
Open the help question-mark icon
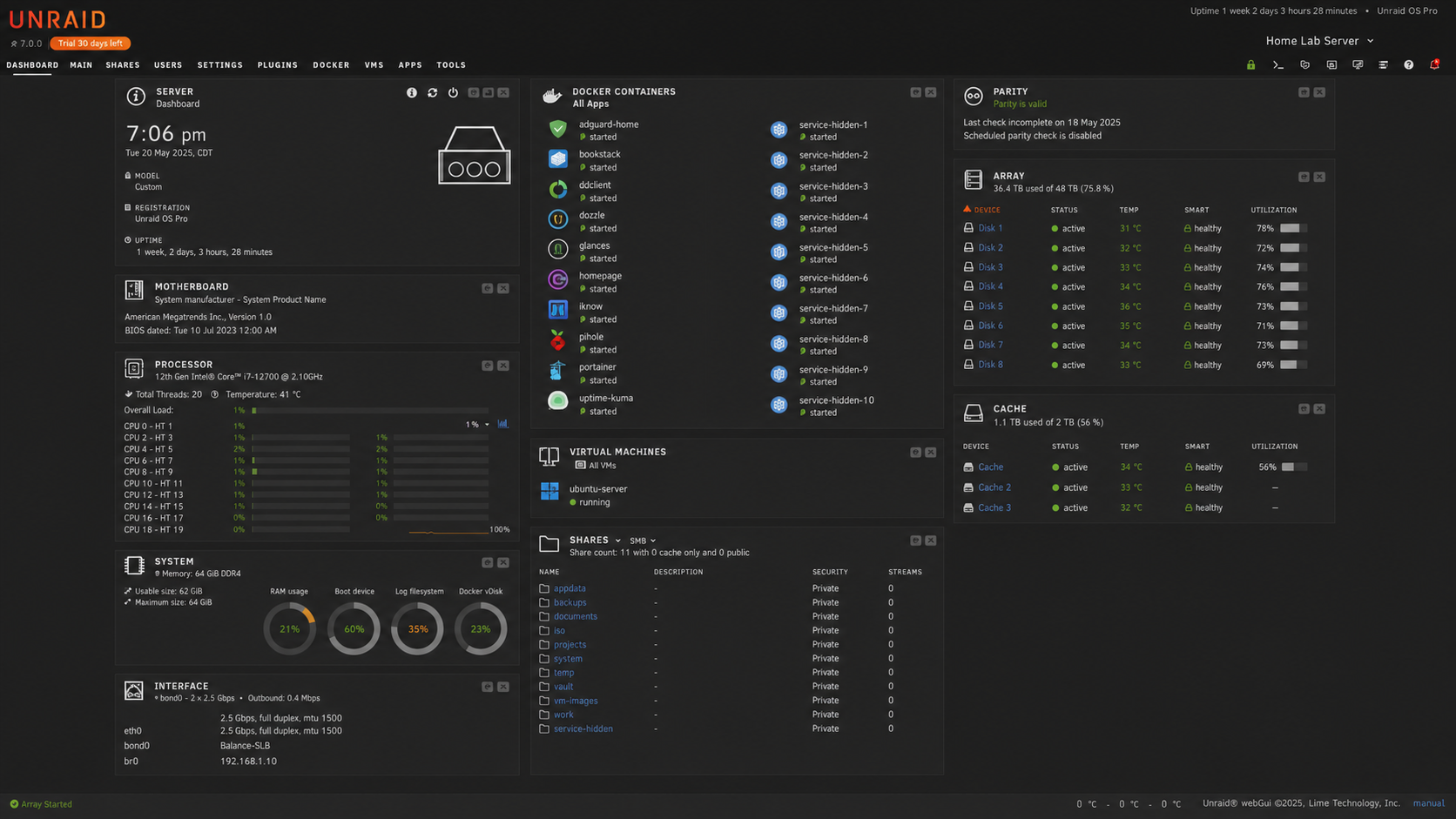coord(1408,65)
